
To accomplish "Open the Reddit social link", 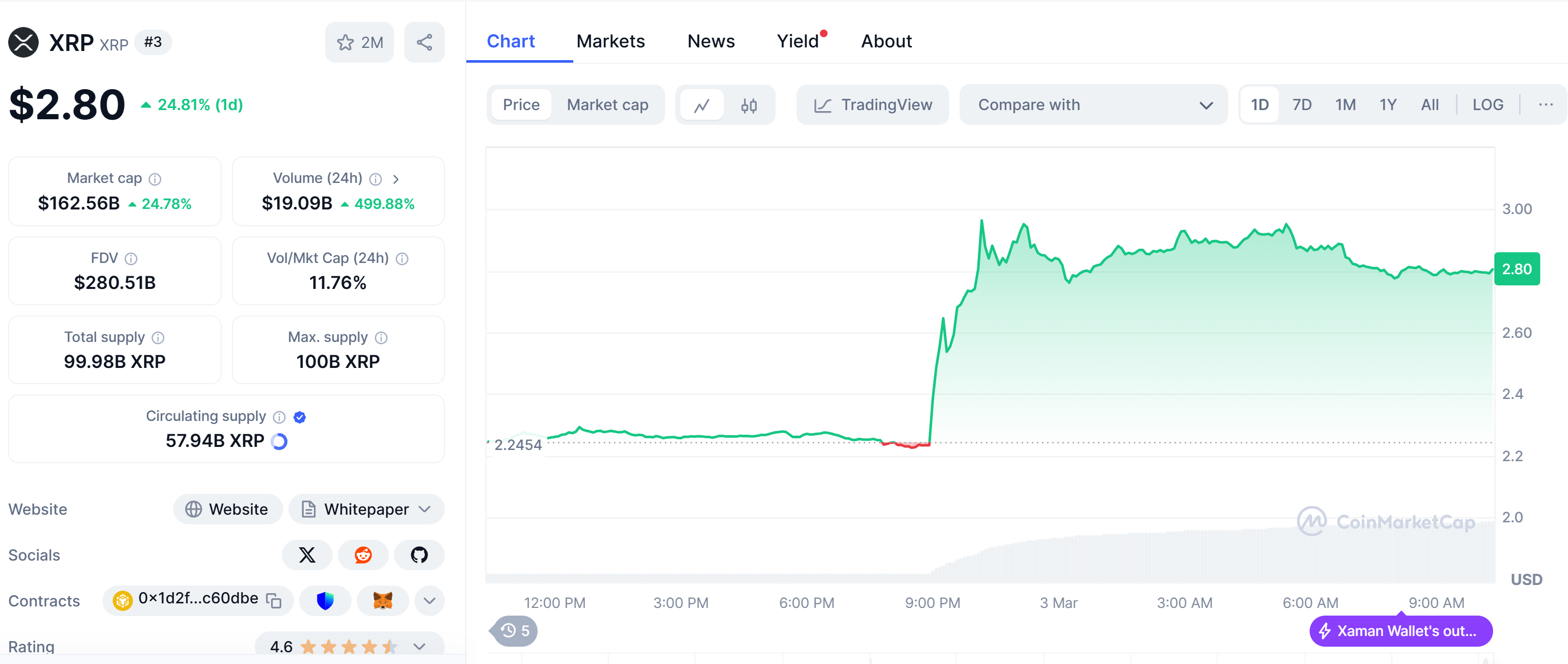I will [363, 554].
